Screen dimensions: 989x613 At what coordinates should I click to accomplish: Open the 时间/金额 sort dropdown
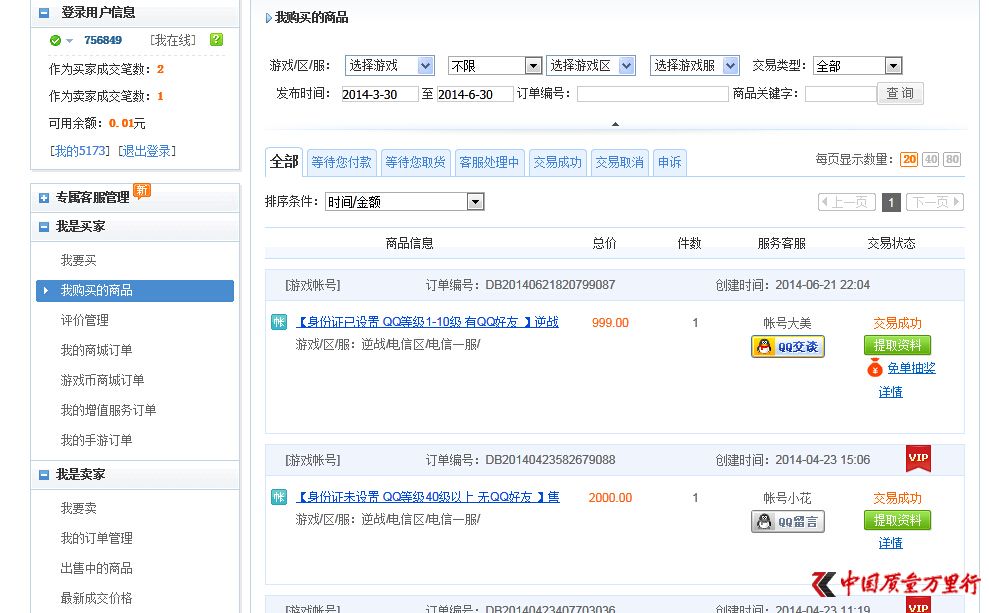[x=405, y=202]
